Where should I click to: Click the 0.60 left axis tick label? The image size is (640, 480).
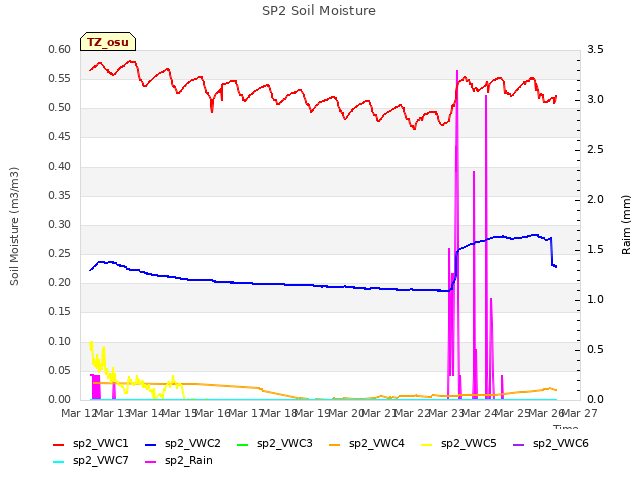[60, 49]
